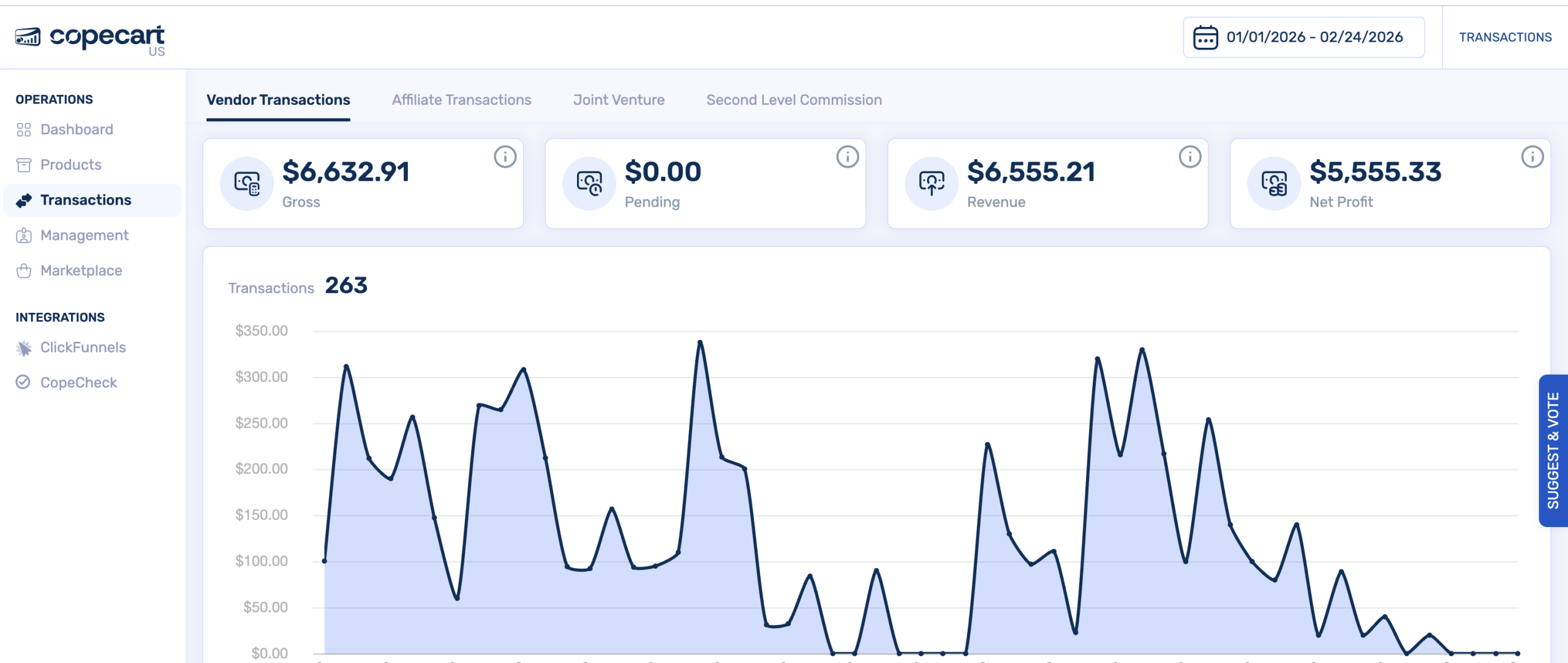The width and height of the screenshot is (1568, 663).
Task: Switch to Affiliate Transactions tab
Action: click(461, 100)
